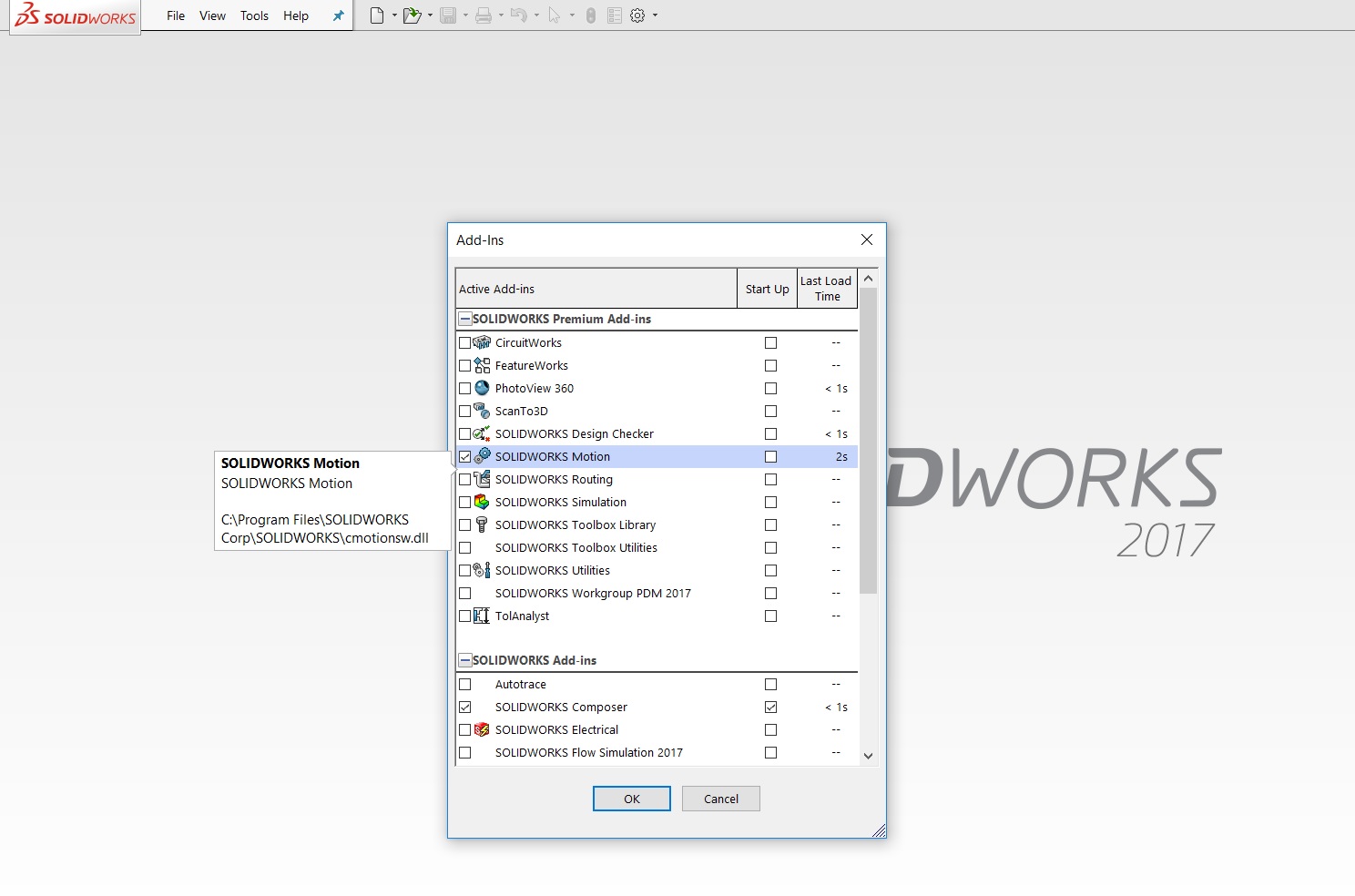
Task: Click the Cancel button
Action: tap(721, 799)
